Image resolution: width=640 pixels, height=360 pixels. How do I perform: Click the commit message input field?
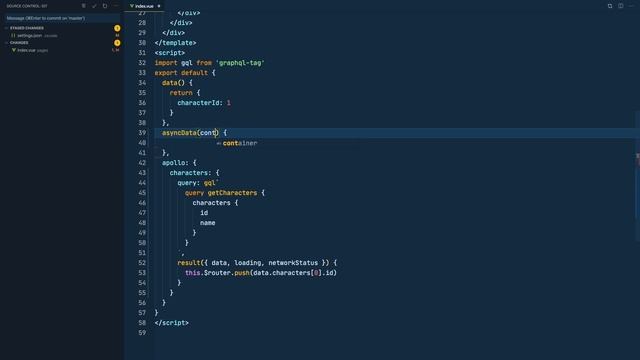(62, 18)
